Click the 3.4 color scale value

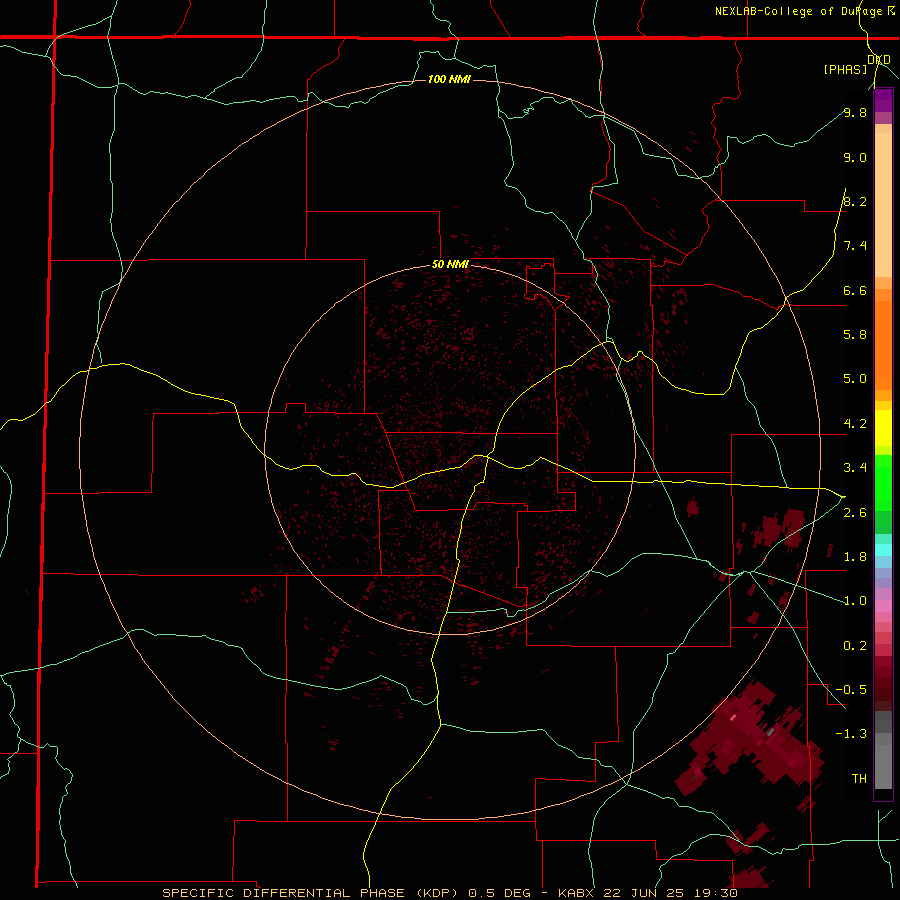(855, 467)
